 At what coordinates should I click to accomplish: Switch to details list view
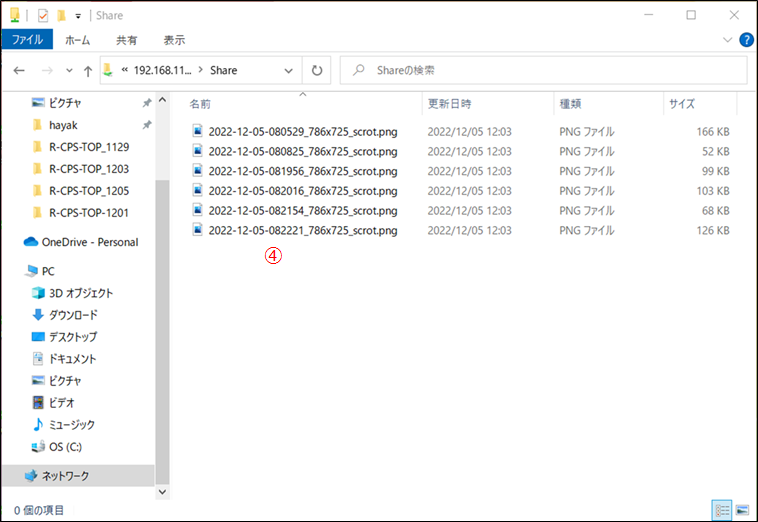click(723, 510)
